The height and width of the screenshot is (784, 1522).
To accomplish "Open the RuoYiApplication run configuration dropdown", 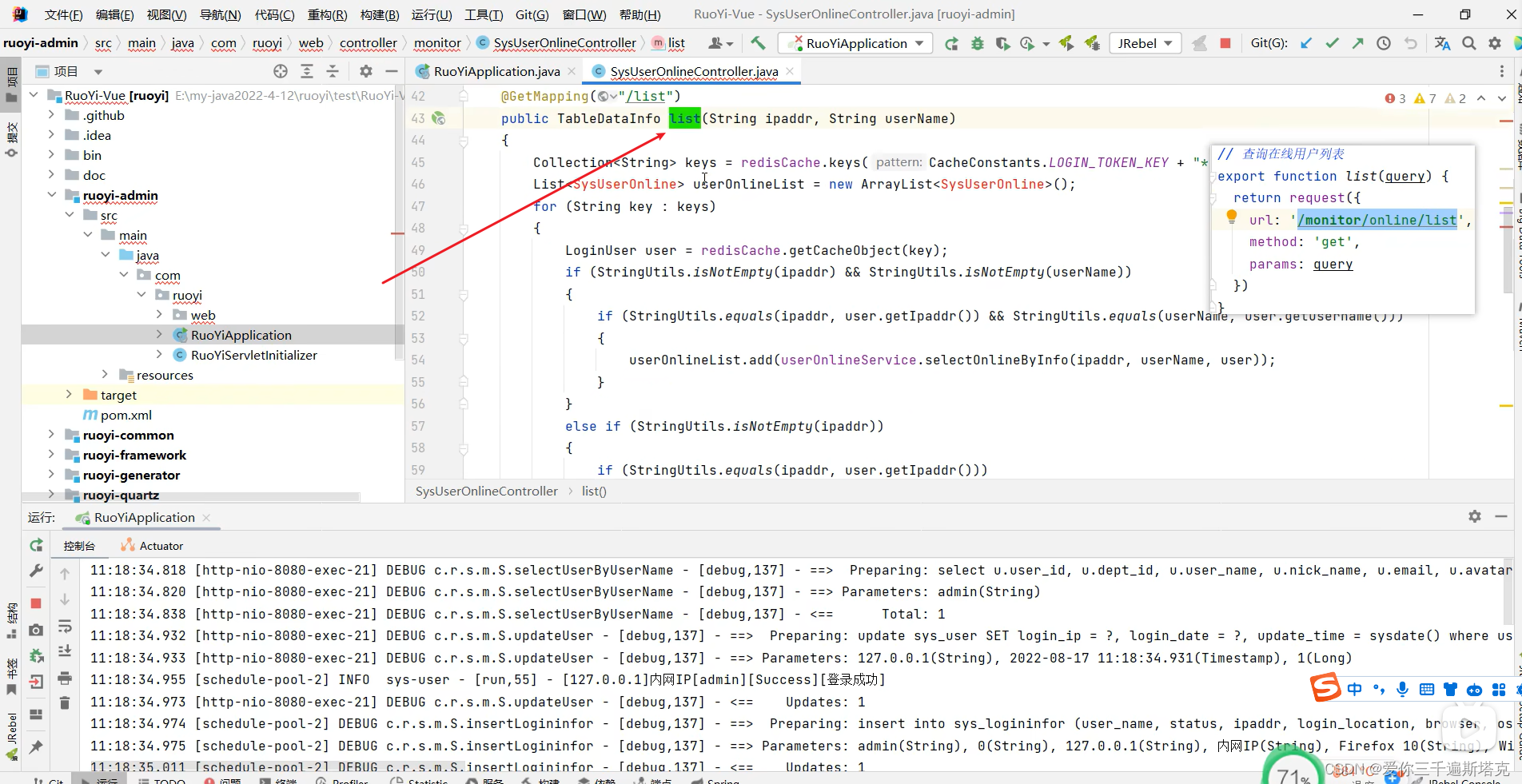I will [855, 43].
